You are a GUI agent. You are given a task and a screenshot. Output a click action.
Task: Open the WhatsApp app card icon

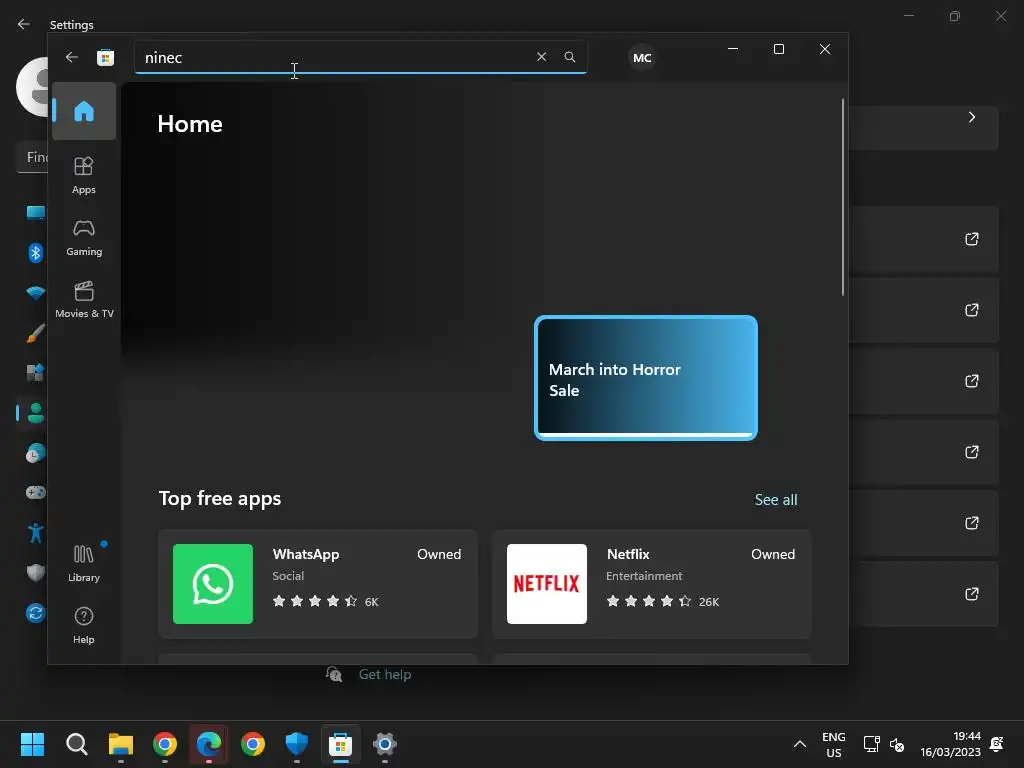[x=213, y=584]
